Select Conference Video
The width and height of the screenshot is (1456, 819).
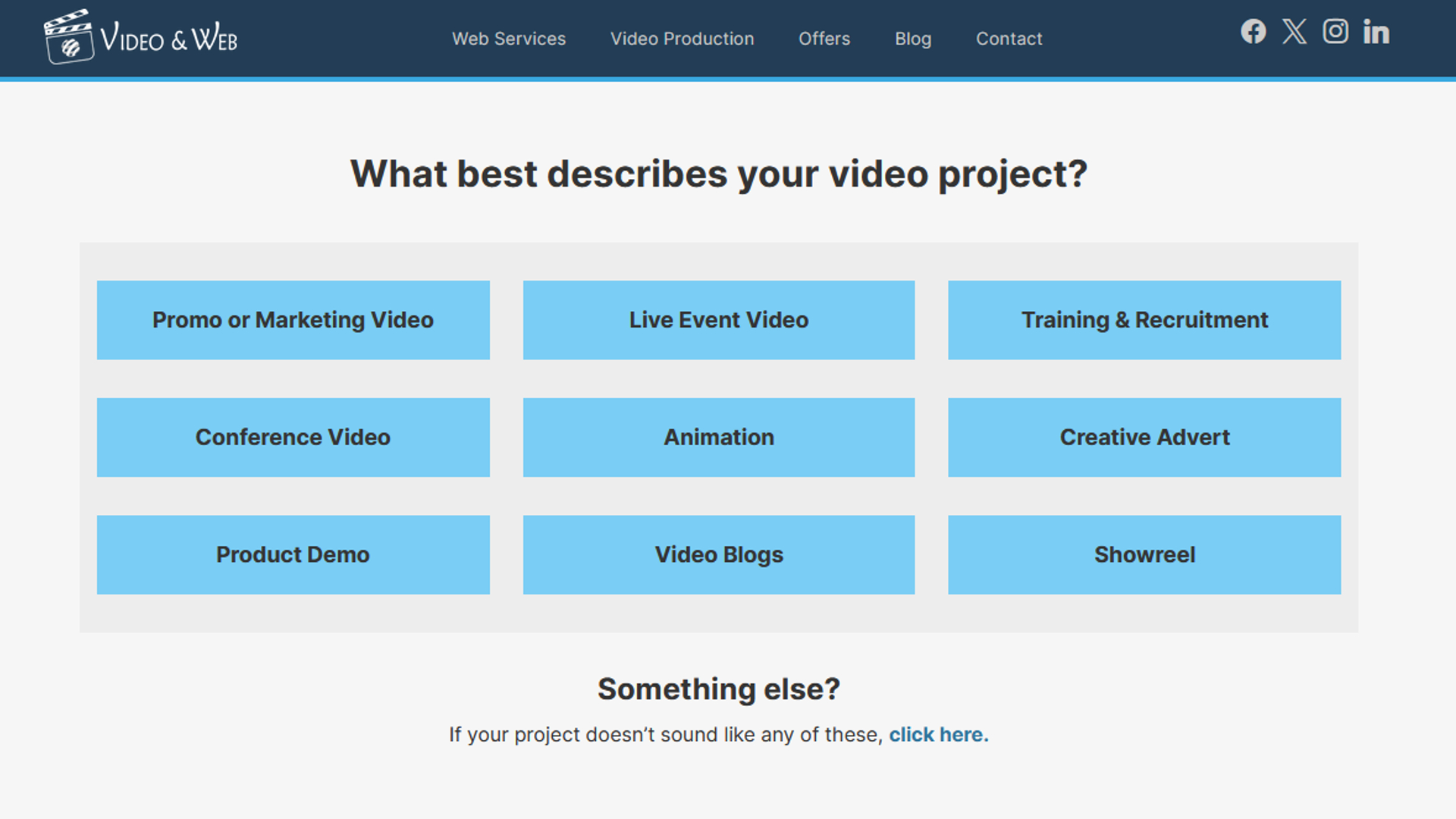(x=293, y=438)
